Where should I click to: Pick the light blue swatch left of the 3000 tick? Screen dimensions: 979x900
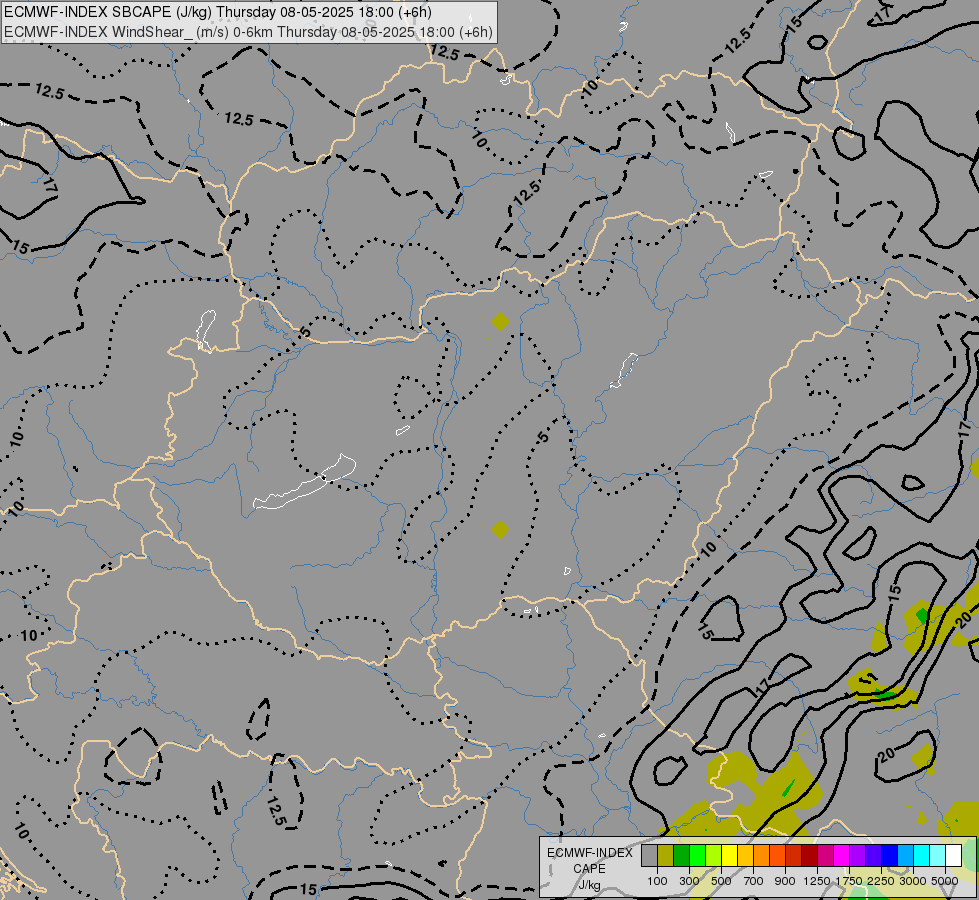tap(906, 856)
